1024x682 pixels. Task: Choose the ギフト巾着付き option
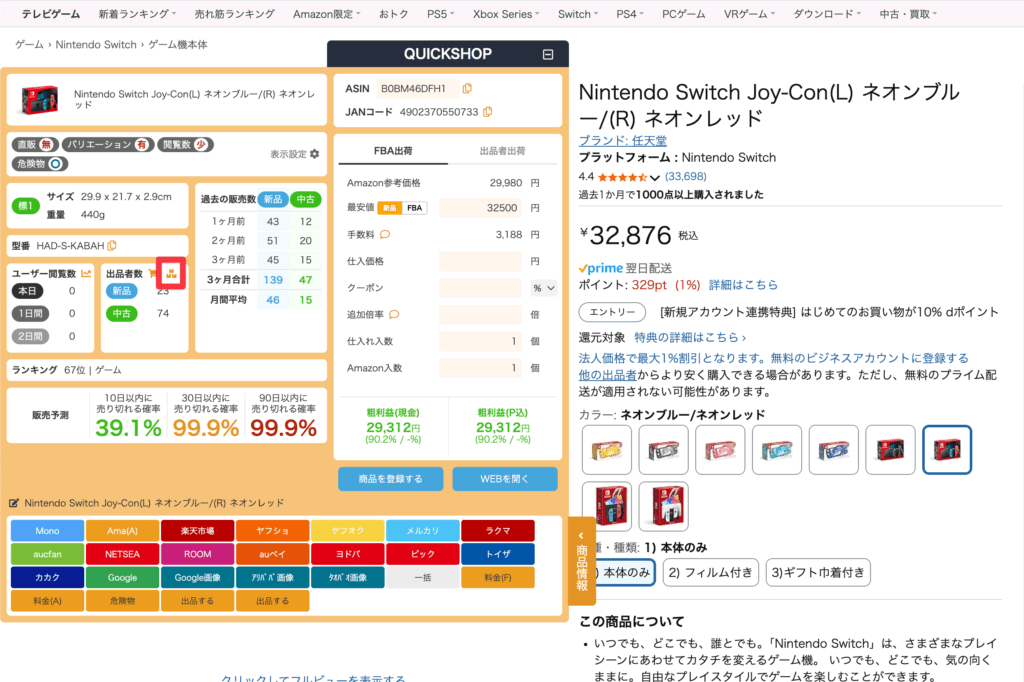click(x=818, y=572)
